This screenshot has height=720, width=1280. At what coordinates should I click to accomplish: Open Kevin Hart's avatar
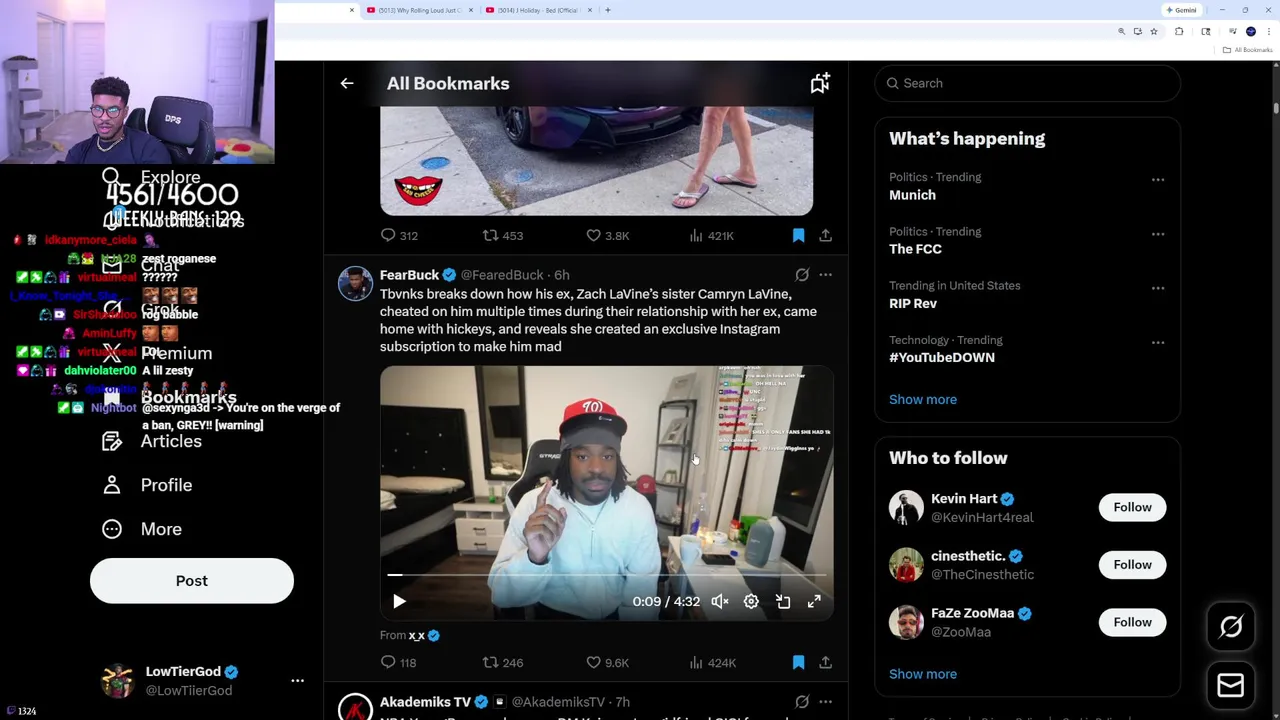tap(906, 507)
